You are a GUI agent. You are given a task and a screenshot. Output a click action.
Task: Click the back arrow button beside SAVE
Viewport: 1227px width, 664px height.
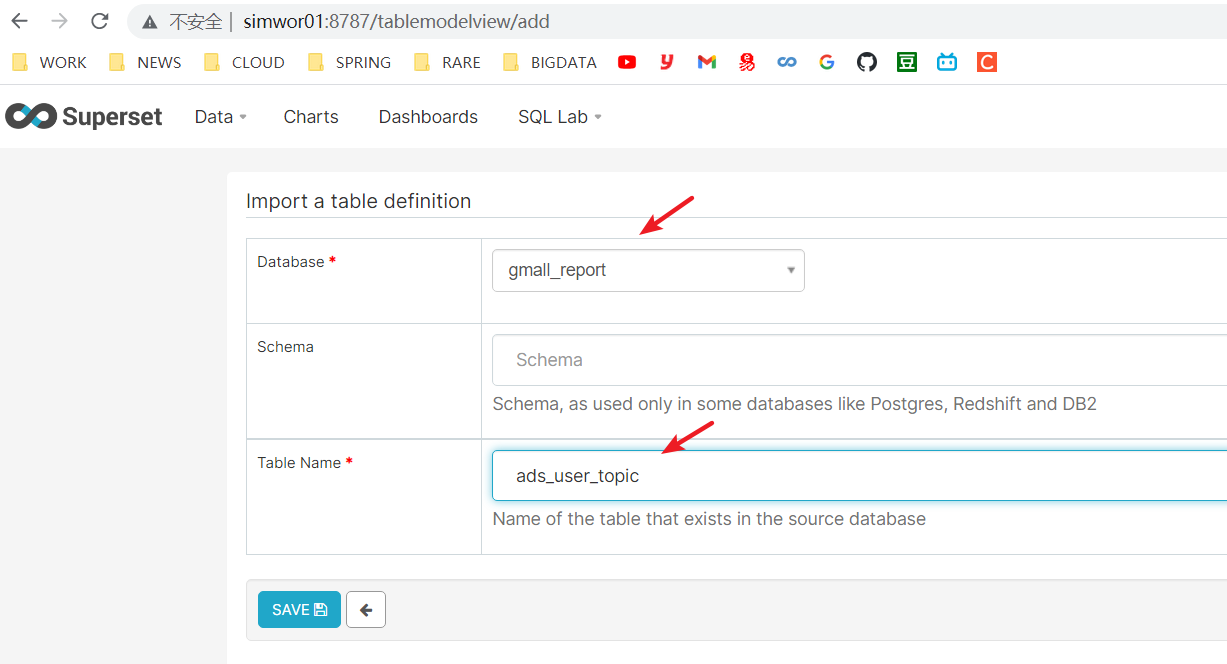(x=366, y=609)
